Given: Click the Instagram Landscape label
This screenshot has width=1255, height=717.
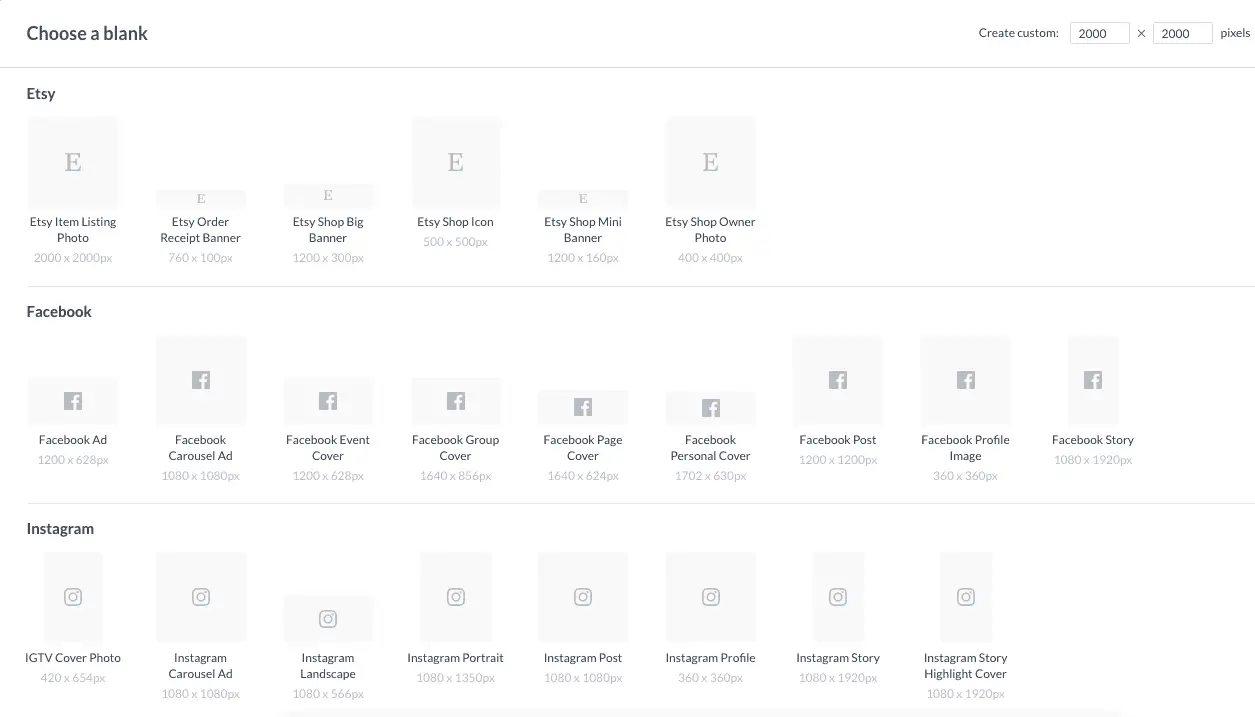Looking at the screenshot, I should [328, 666].
